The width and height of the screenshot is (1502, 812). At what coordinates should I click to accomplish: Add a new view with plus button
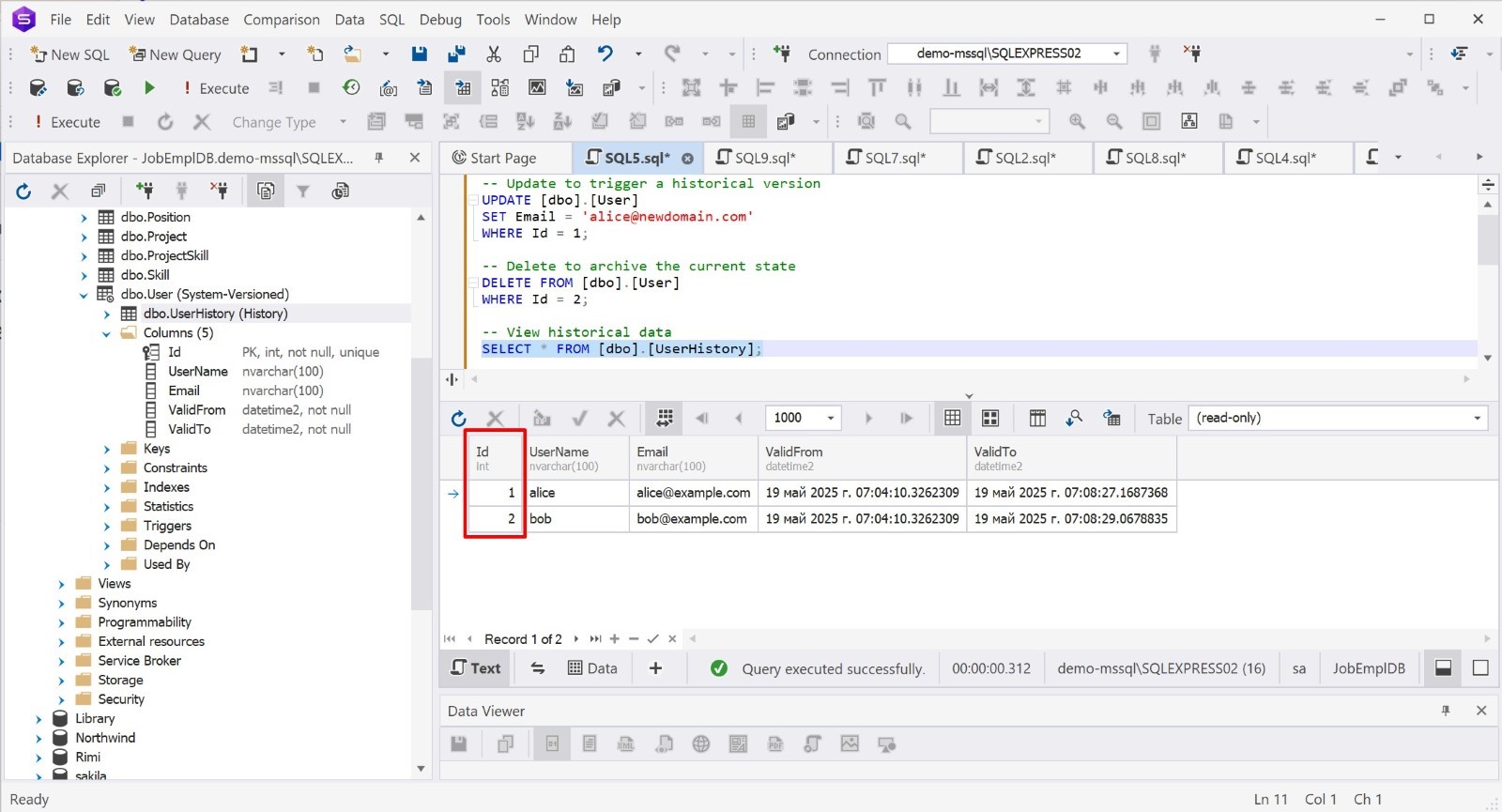655,668
